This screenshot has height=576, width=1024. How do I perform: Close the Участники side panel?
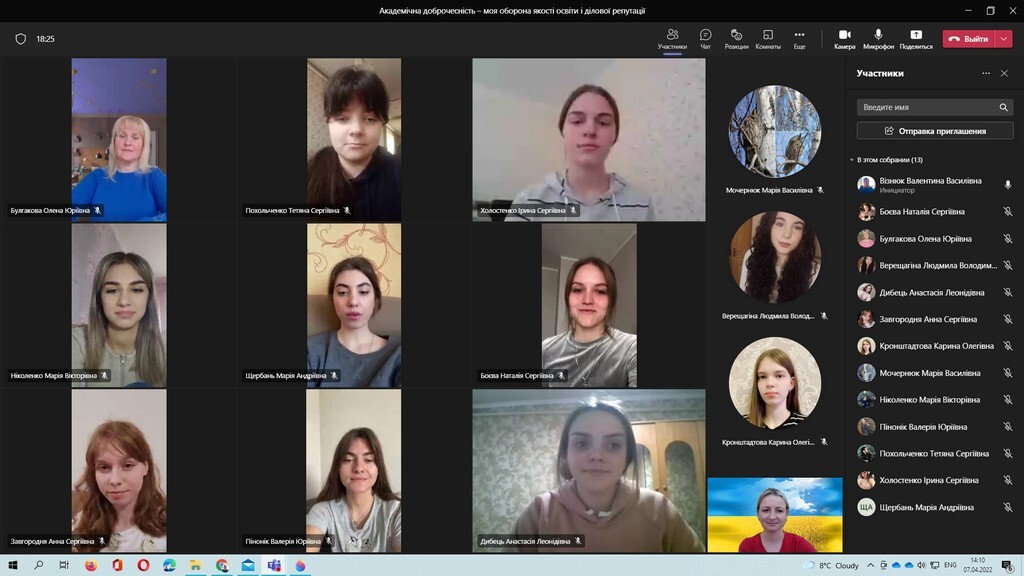[x=1004, y=73]
